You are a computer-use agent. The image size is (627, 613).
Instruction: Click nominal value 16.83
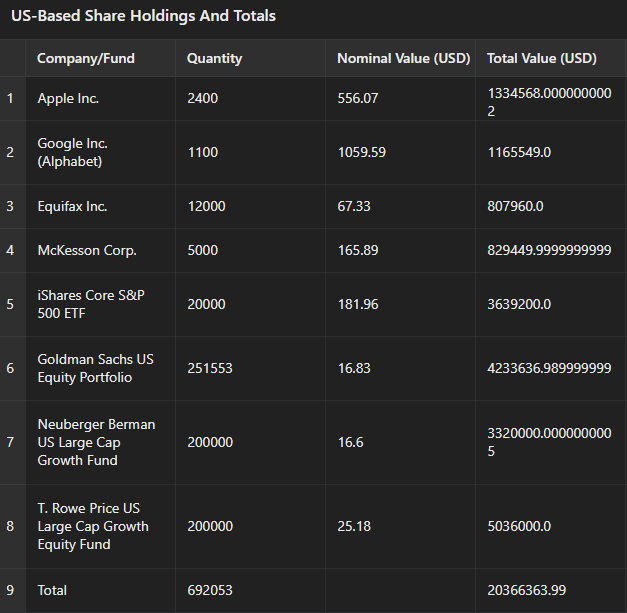(x=354, y=368)
